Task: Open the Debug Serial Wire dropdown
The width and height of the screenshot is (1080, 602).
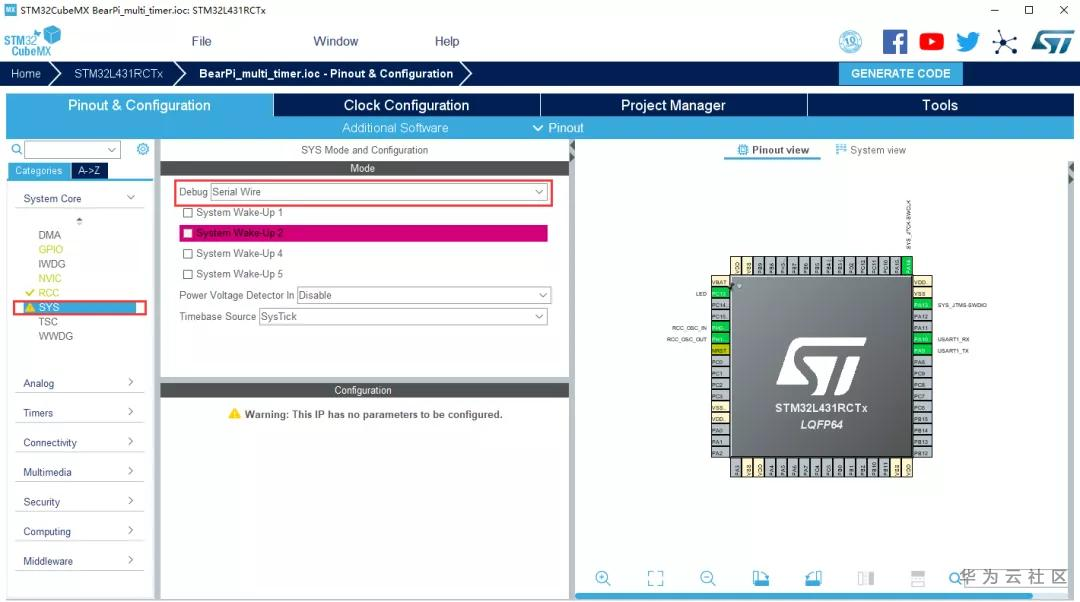Action: (379, 192)
